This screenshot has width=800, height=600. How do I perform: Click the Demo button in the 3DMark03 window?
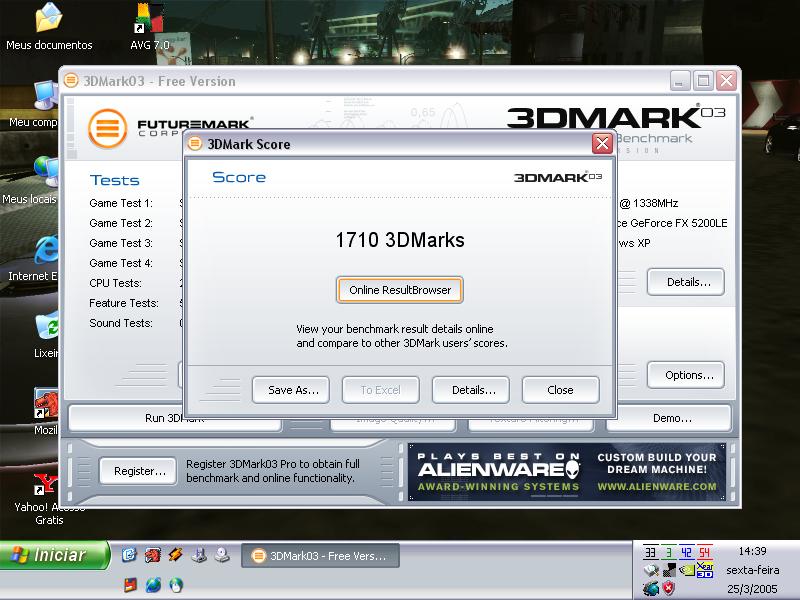point(669,418)
